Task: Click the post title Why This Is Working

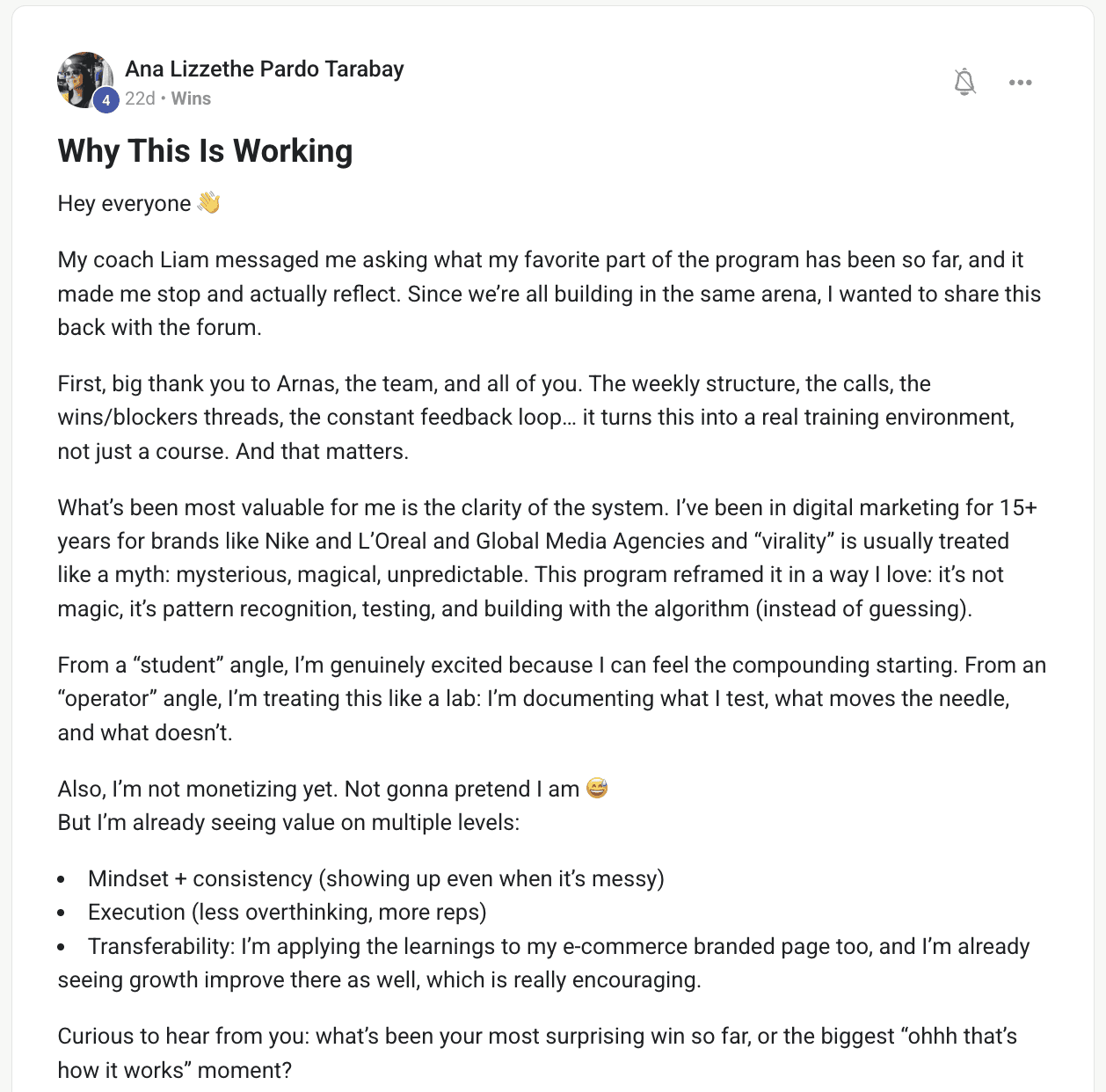Action: pos(205,150)
